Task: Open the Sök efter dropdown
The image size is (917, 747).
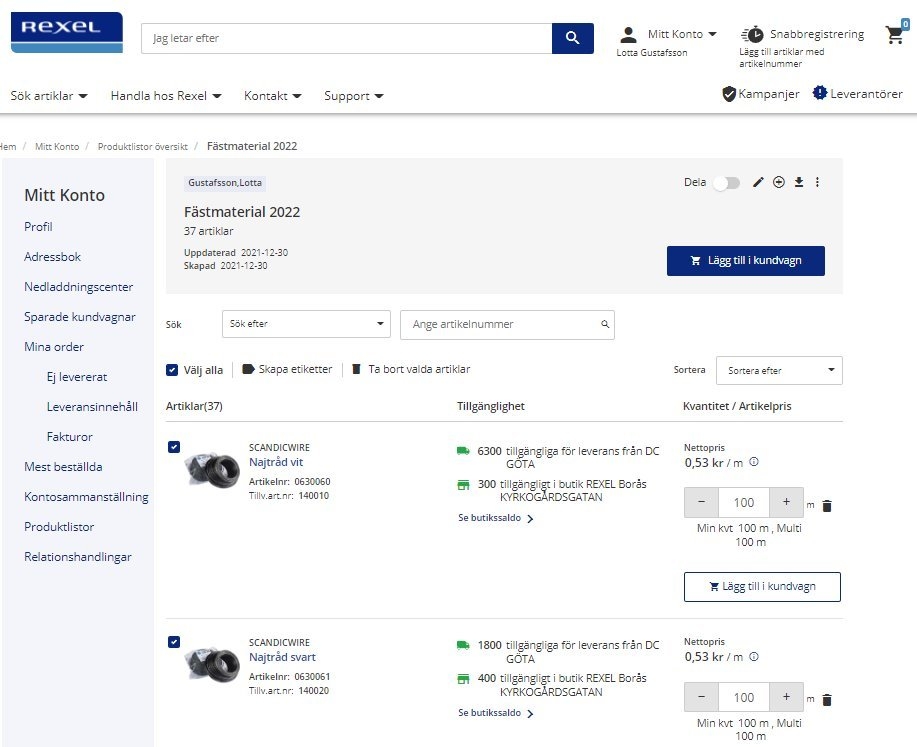Action: click(x=306, y=324)
